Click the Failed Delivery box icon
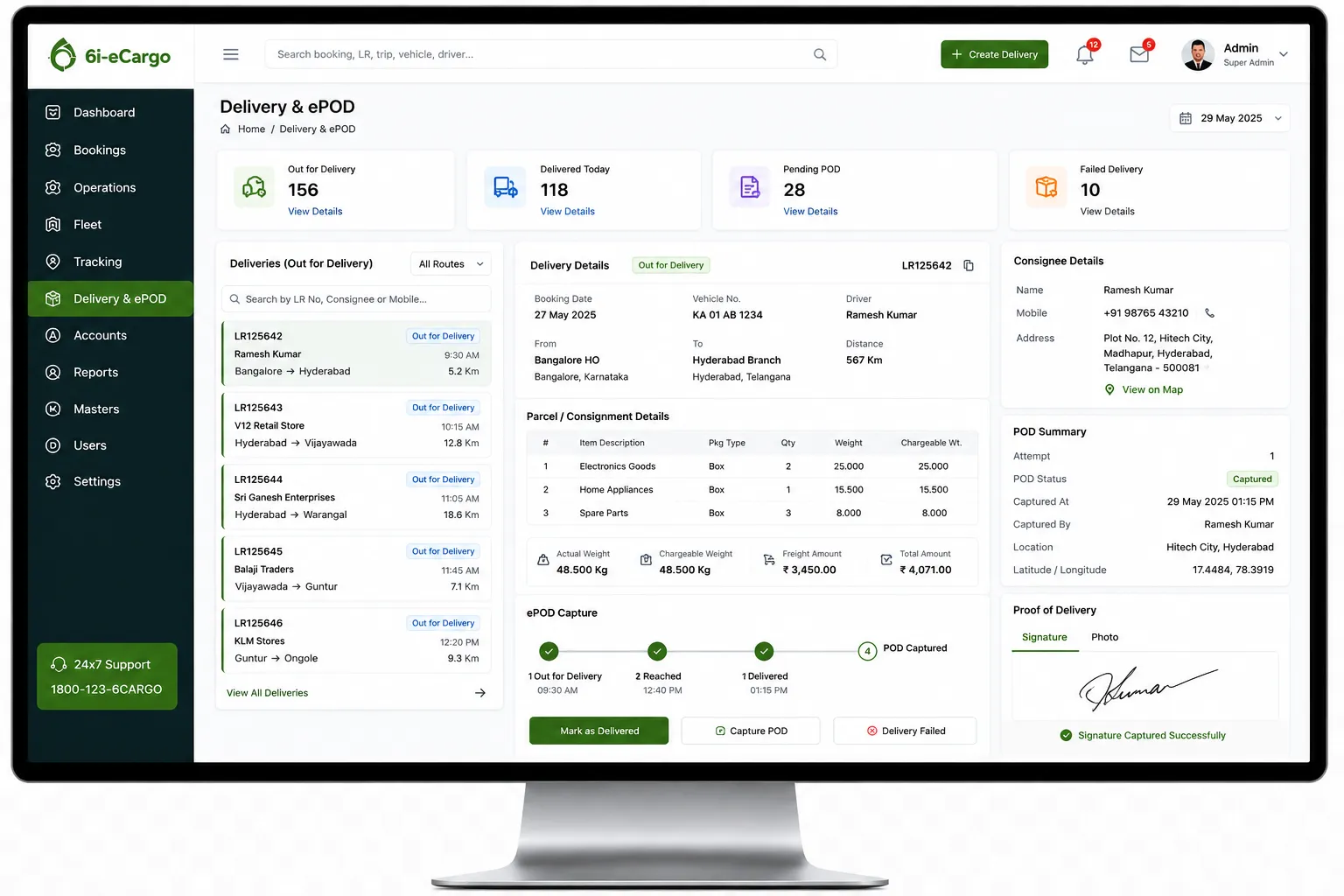The height and width of the screenshot is (896, 1344). coord(1046,187)
